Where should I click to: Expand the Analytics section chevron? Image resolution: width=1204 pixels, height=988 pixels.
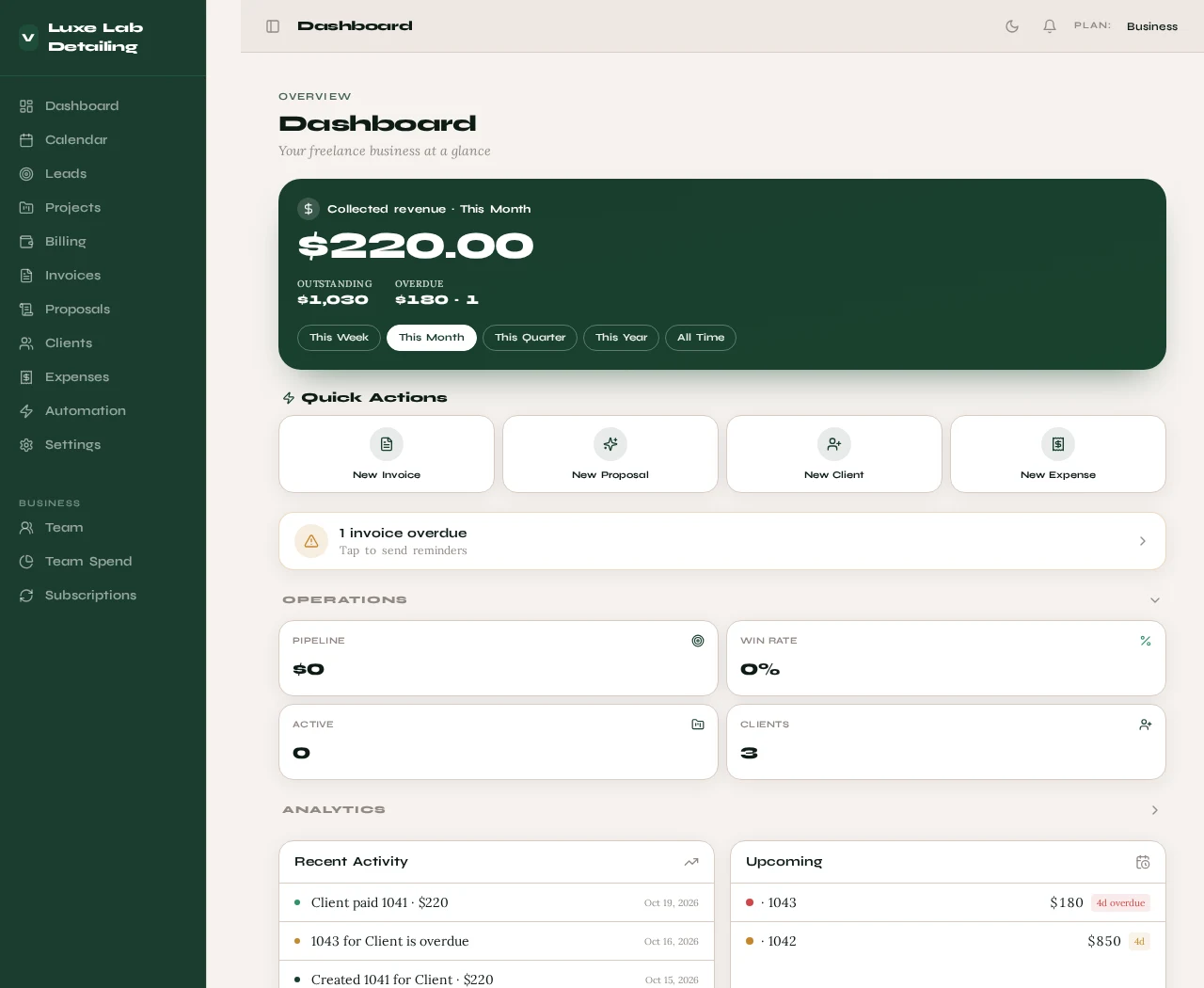[1155, 810]
